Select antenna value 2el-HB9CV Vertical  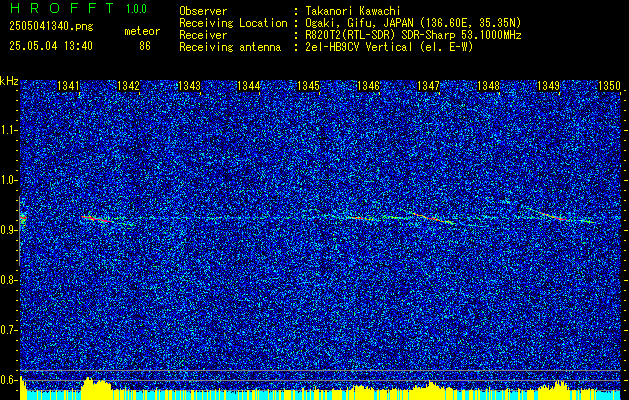[x=359, y=47]
